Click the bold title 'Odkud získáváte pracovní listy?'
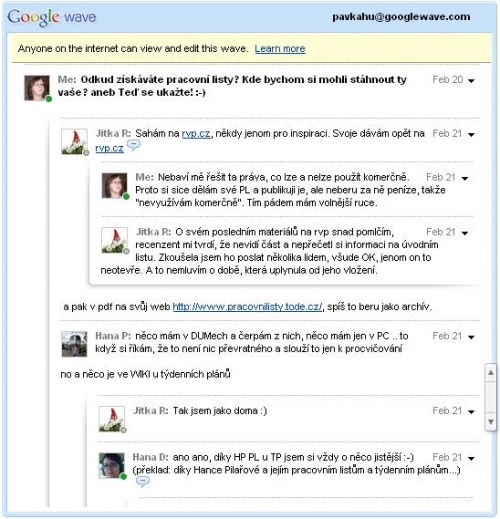 159,80
